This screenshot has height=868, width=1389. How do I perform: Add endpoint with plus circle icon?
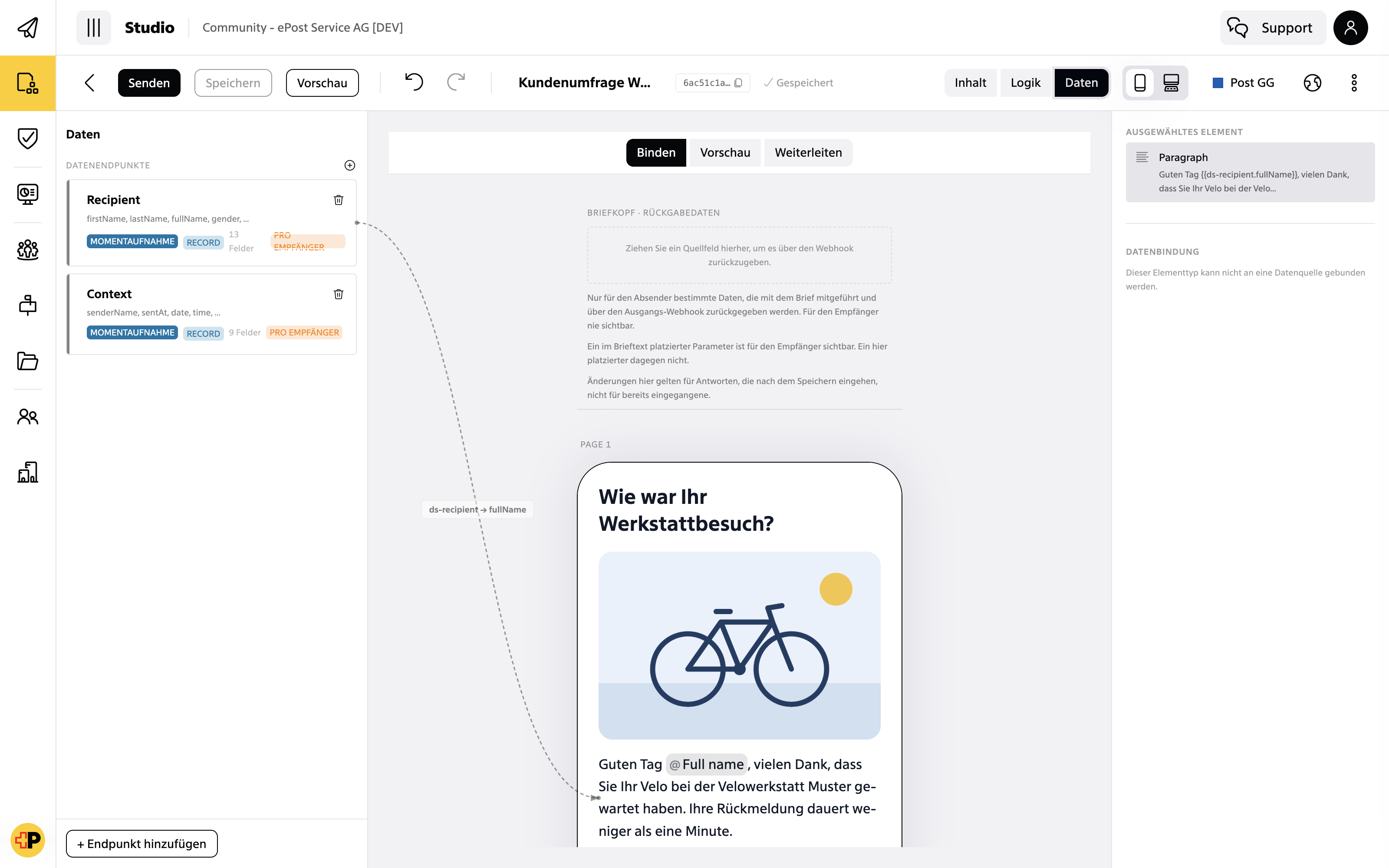coord(349,165)
